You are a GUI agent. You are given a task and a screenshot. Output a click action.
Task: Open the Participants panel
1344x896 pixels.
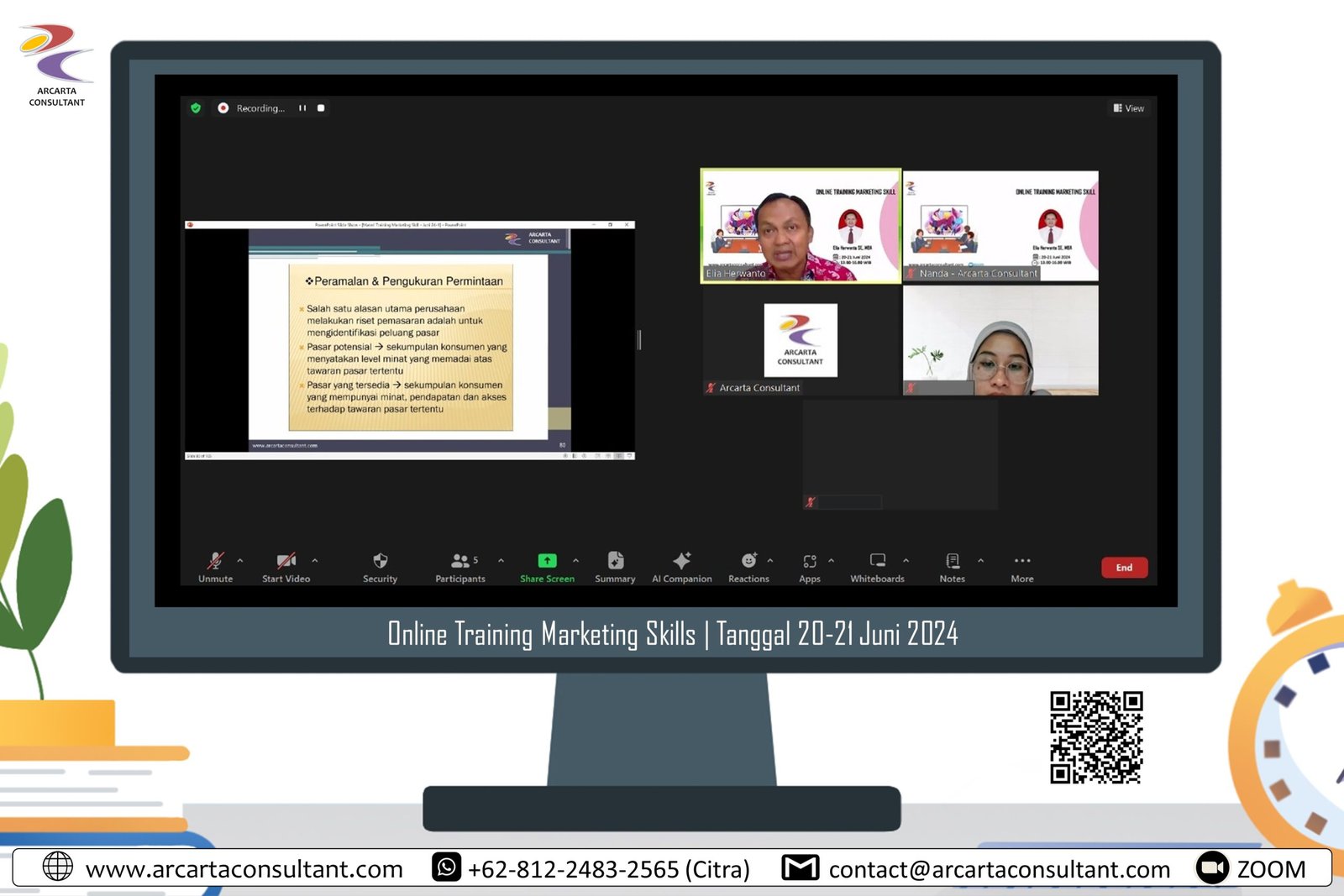click(x=460, y=562)
